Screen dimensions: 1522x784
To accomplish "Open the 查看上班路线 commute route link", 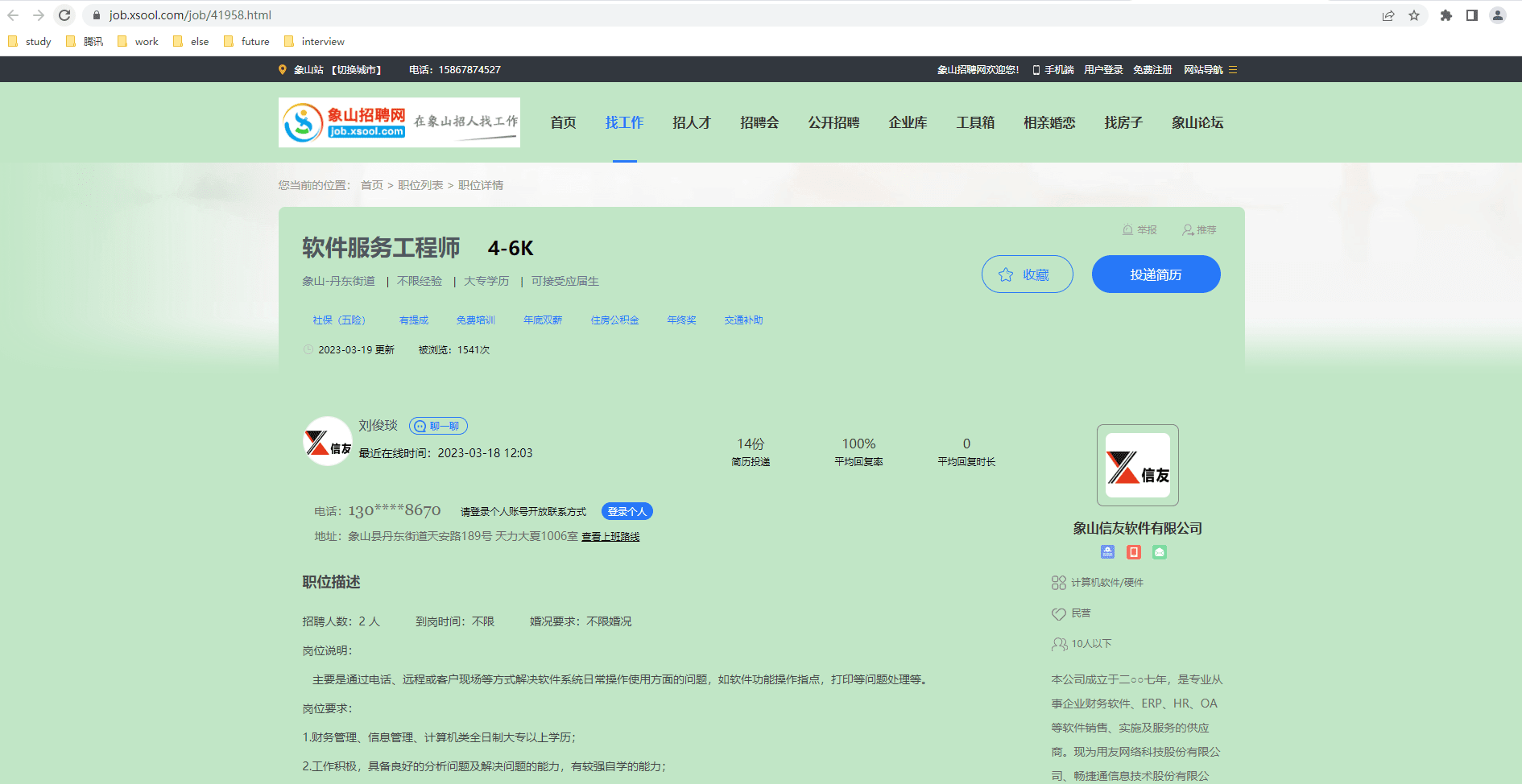I will pyautogui.click(x=611, y=537).
